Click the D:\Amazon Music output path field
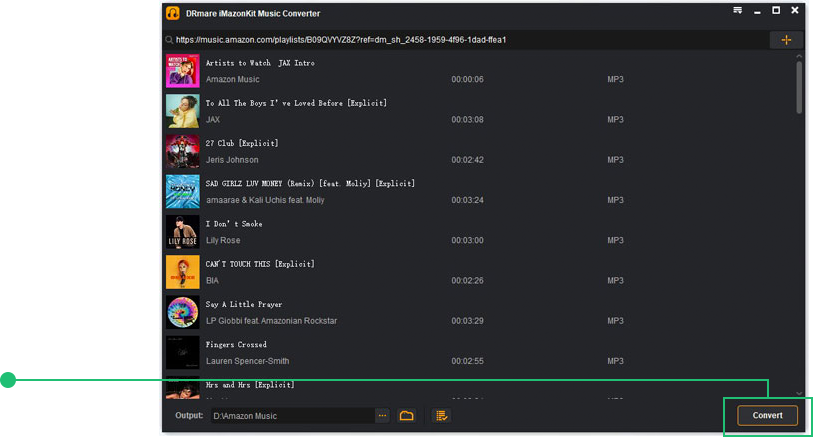 (293, 416)
